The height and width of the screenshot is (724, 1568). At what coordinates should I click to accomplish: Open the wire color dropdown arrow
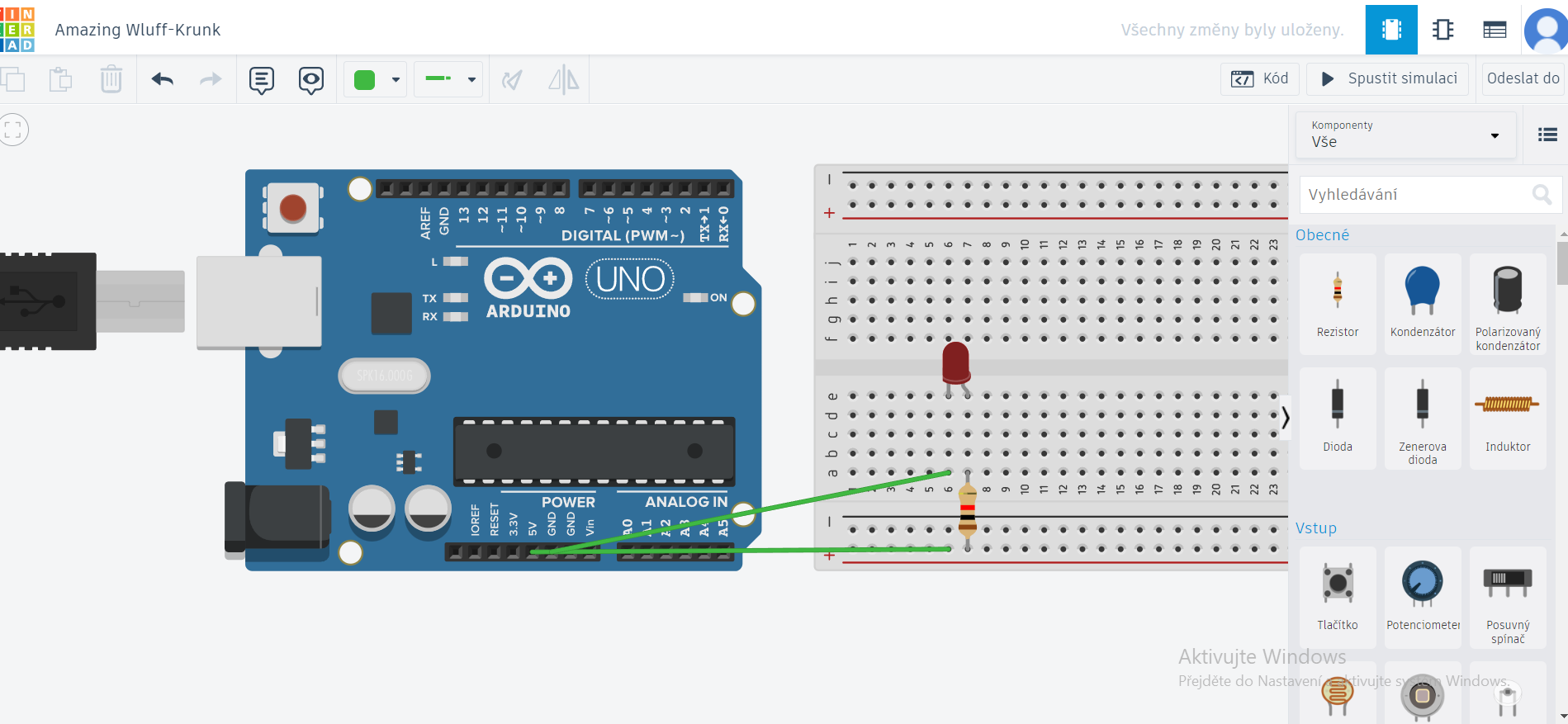point(396,80)
